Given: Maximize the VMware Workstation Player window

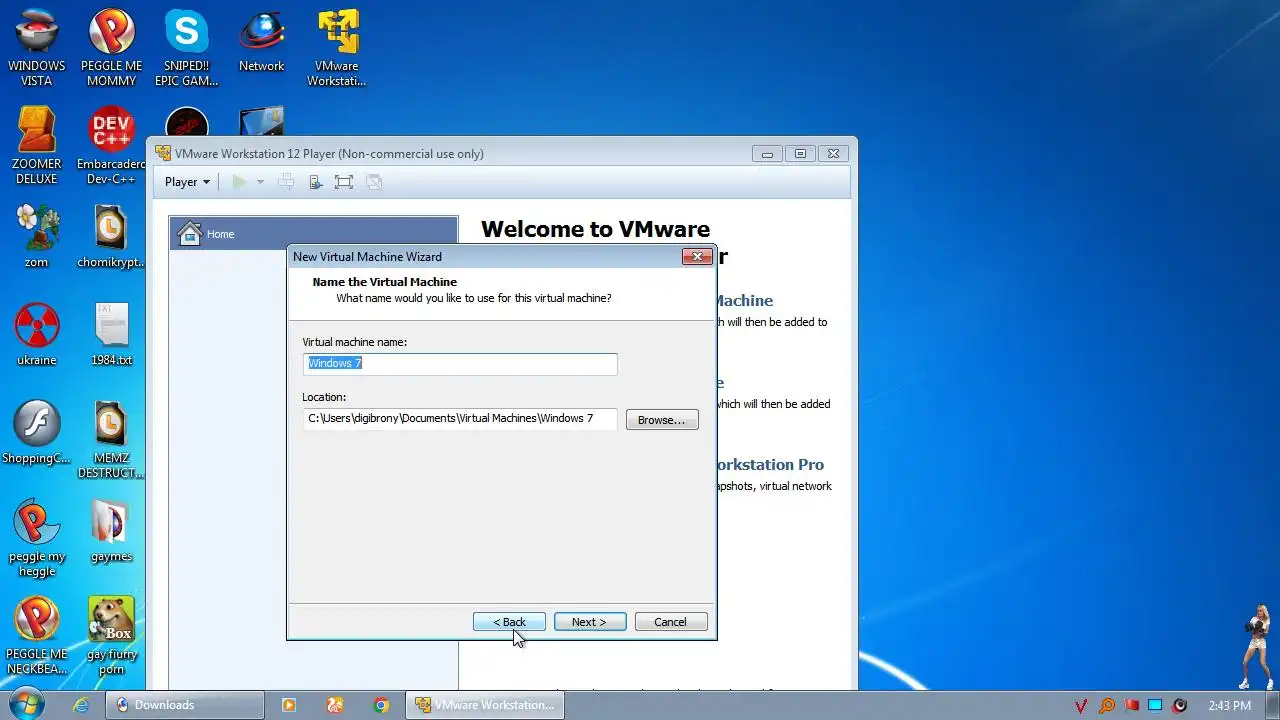Looking at the screenshot, I should coord(800,154).
